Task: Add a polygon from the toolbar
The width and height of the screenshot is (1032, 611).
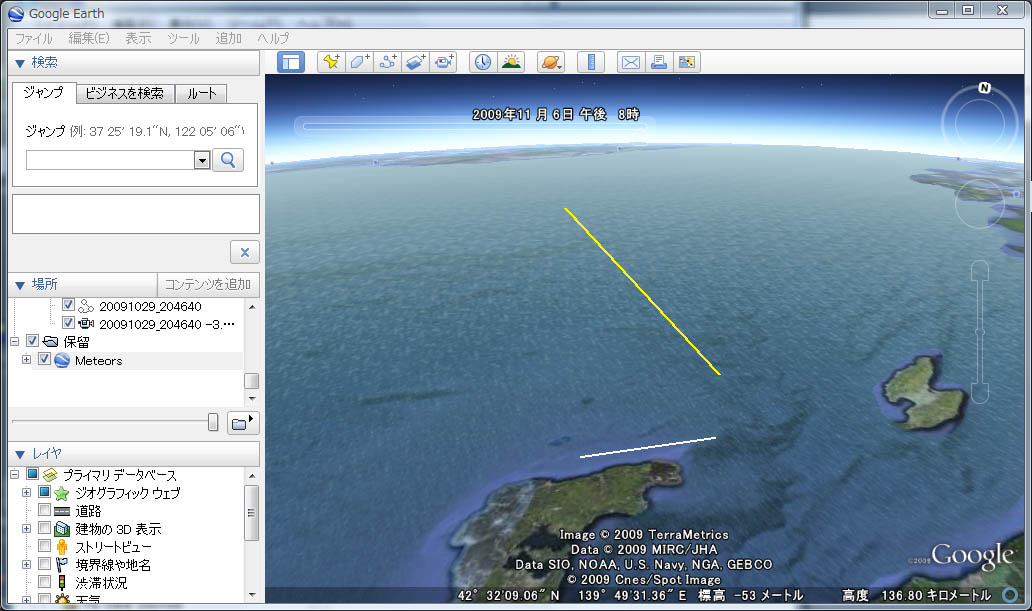Action: [359, 62]
